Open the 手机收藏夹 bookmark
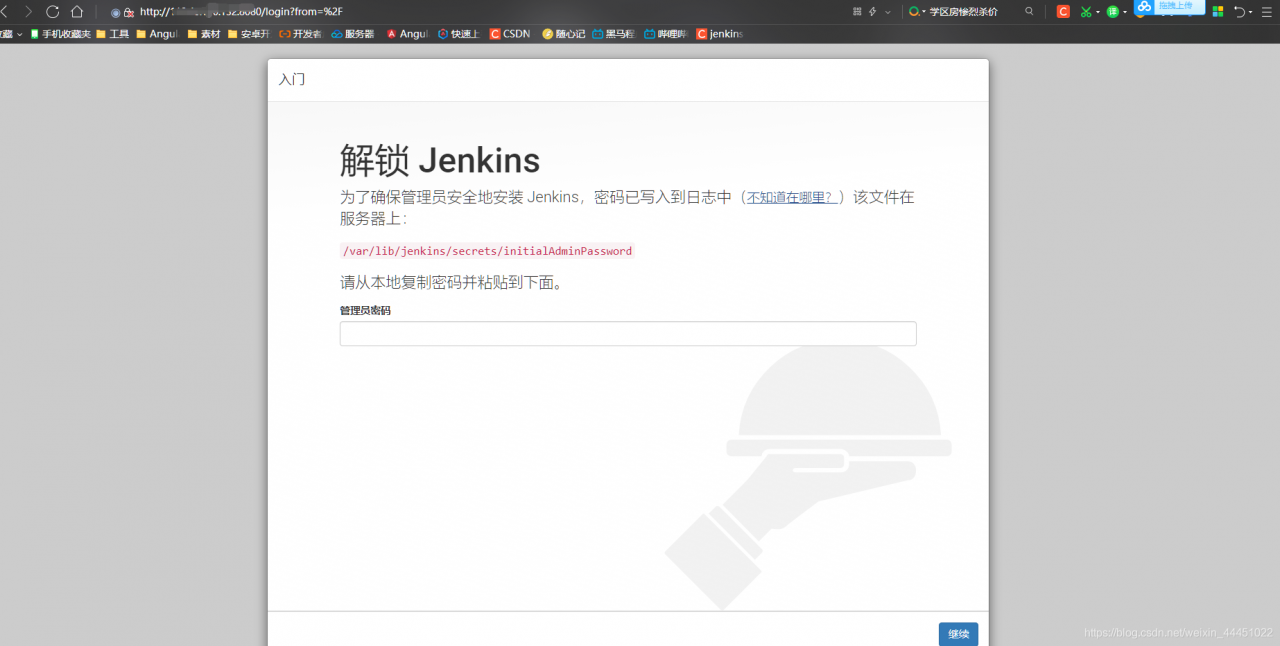 [61, 34]
